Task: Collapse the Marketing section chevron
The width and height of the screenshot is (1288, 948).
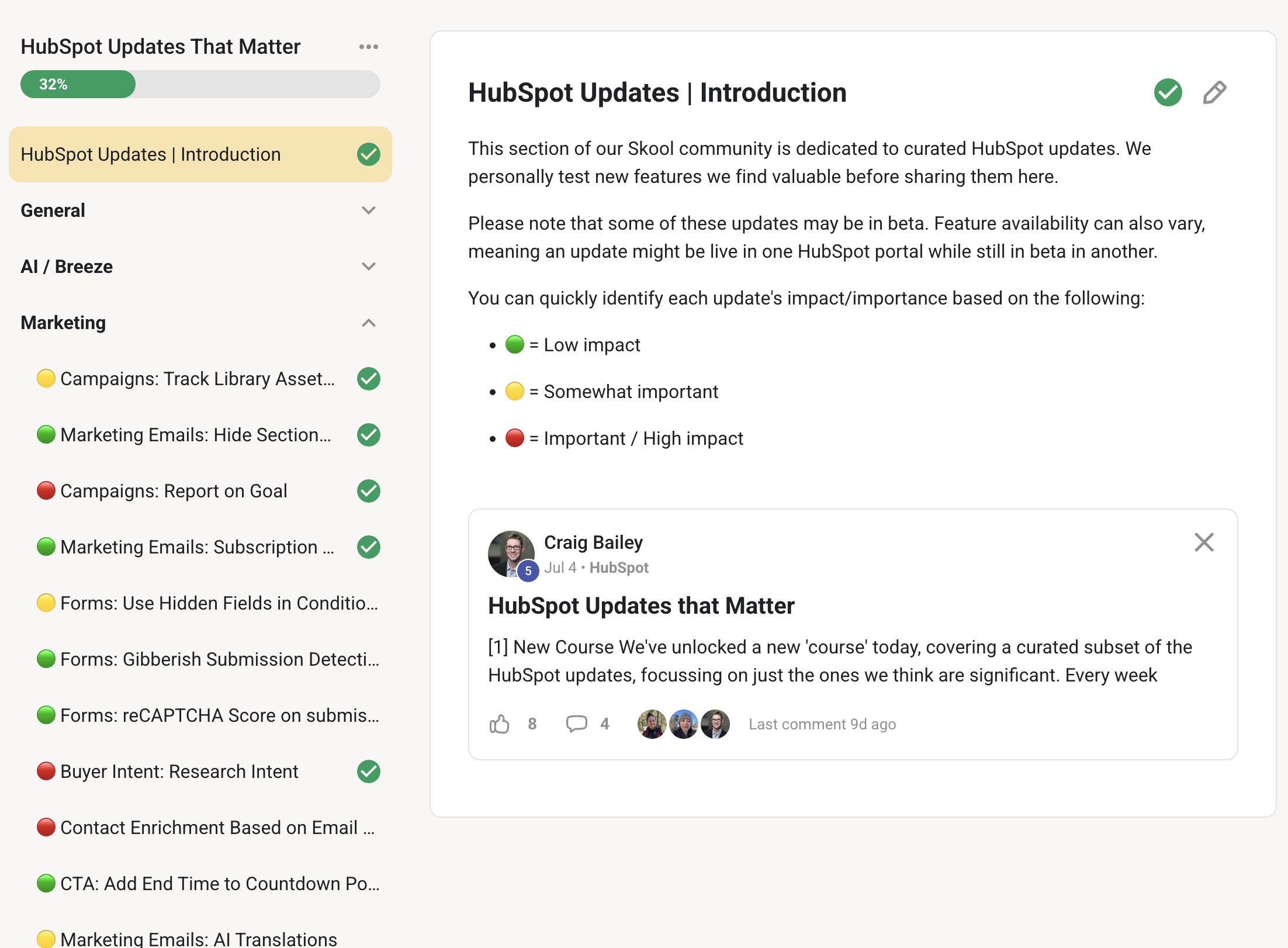Action: point(369,323)
